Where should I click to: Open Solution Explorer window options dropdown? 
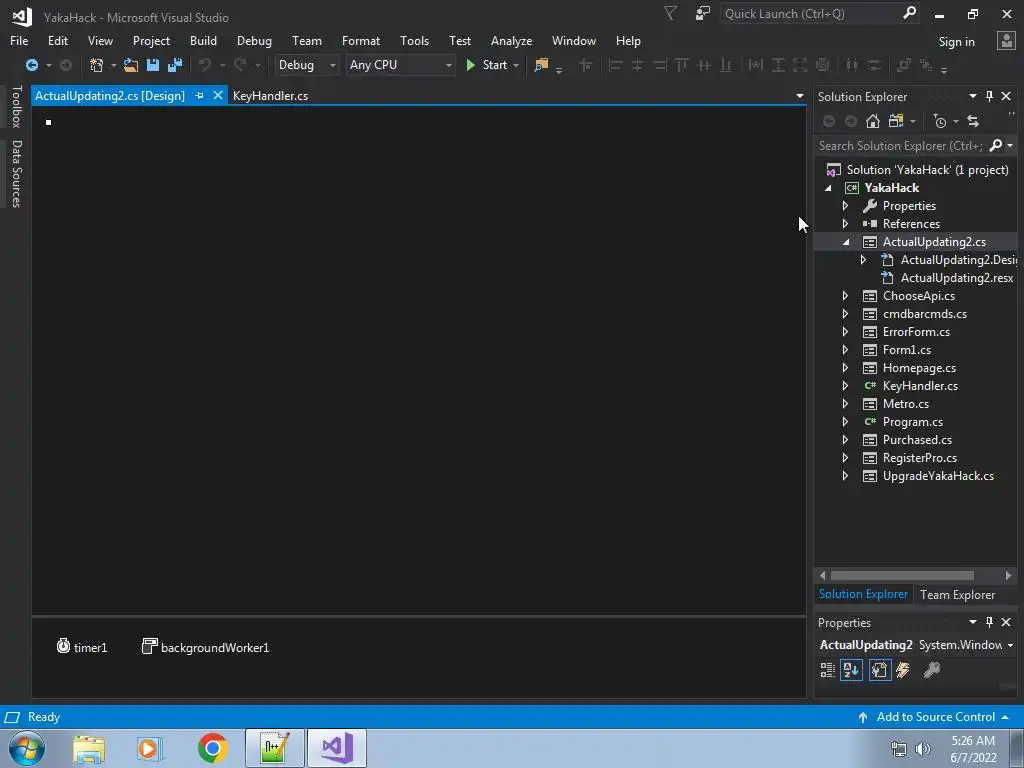click(972, 96)
